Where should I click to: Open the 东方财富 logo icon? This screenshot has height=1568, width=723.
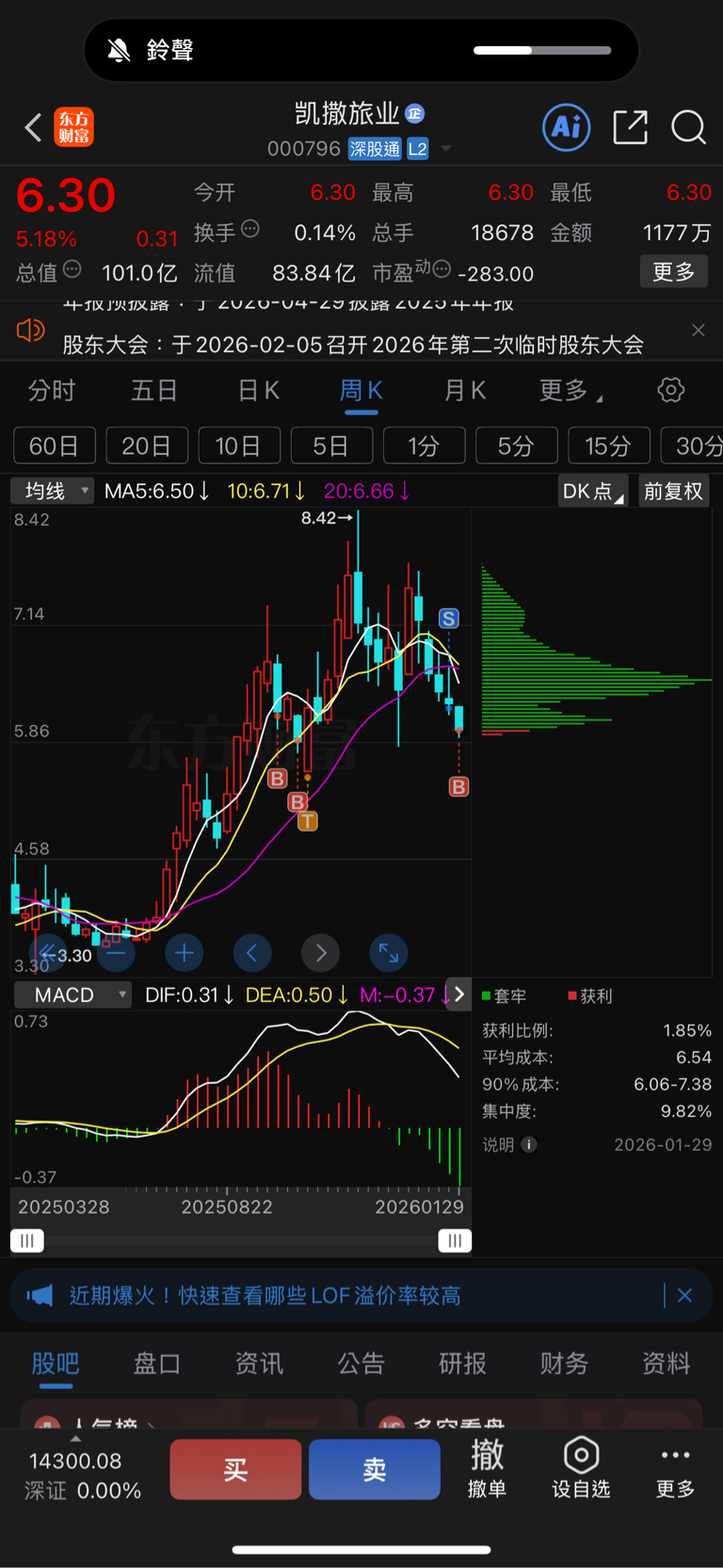tap(74, 127)
